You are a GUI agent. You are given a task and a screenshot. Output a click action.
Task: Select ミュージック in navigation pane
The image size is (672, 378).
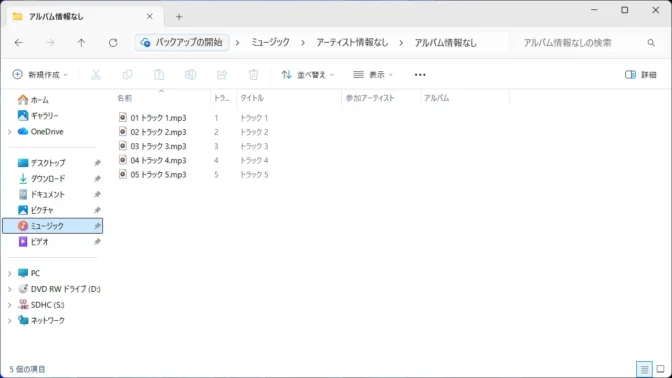[52, 226]
